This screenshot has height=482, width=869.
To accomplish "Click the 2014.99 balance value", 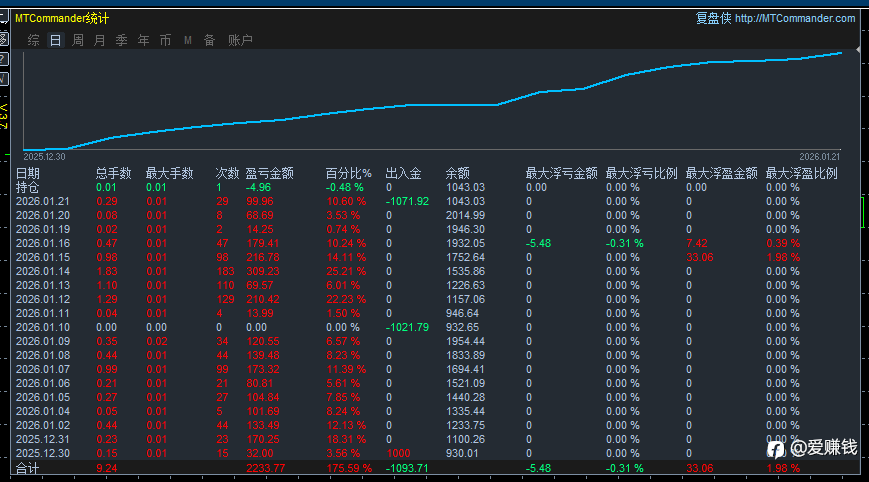I will coord(466,216).
